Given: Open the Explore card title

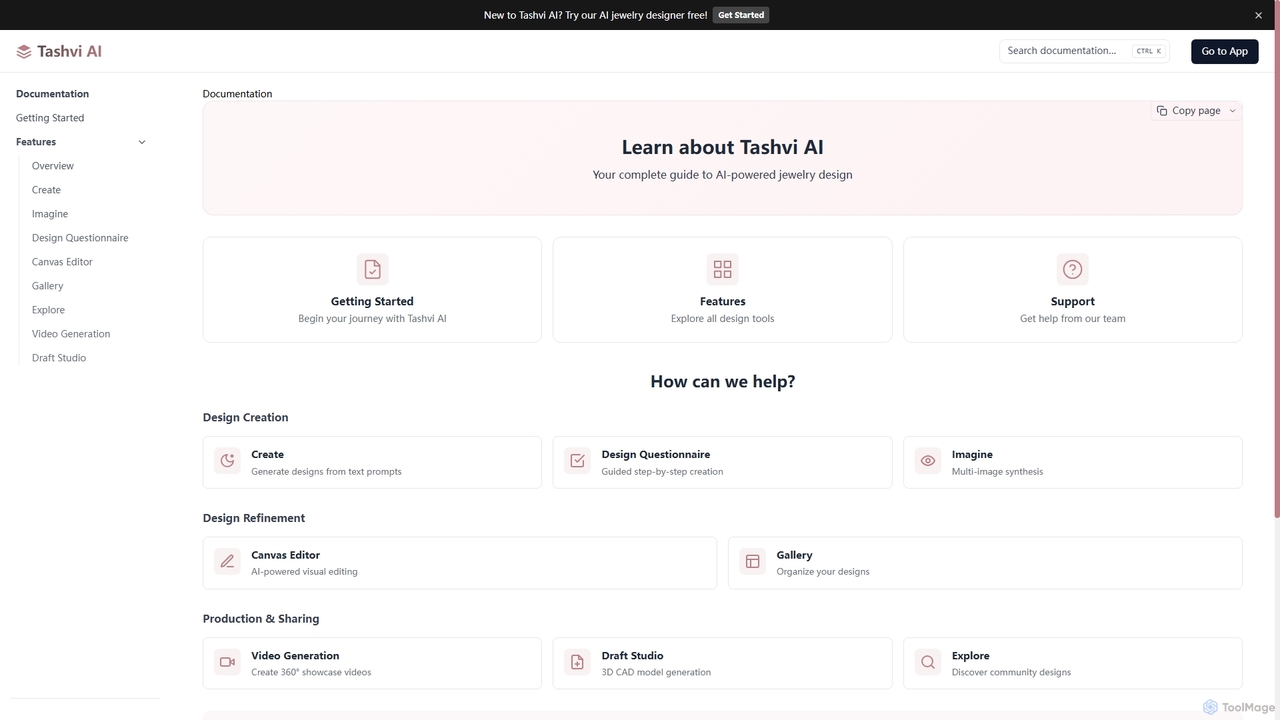Looking at the screenshot, I should point(970,656).
